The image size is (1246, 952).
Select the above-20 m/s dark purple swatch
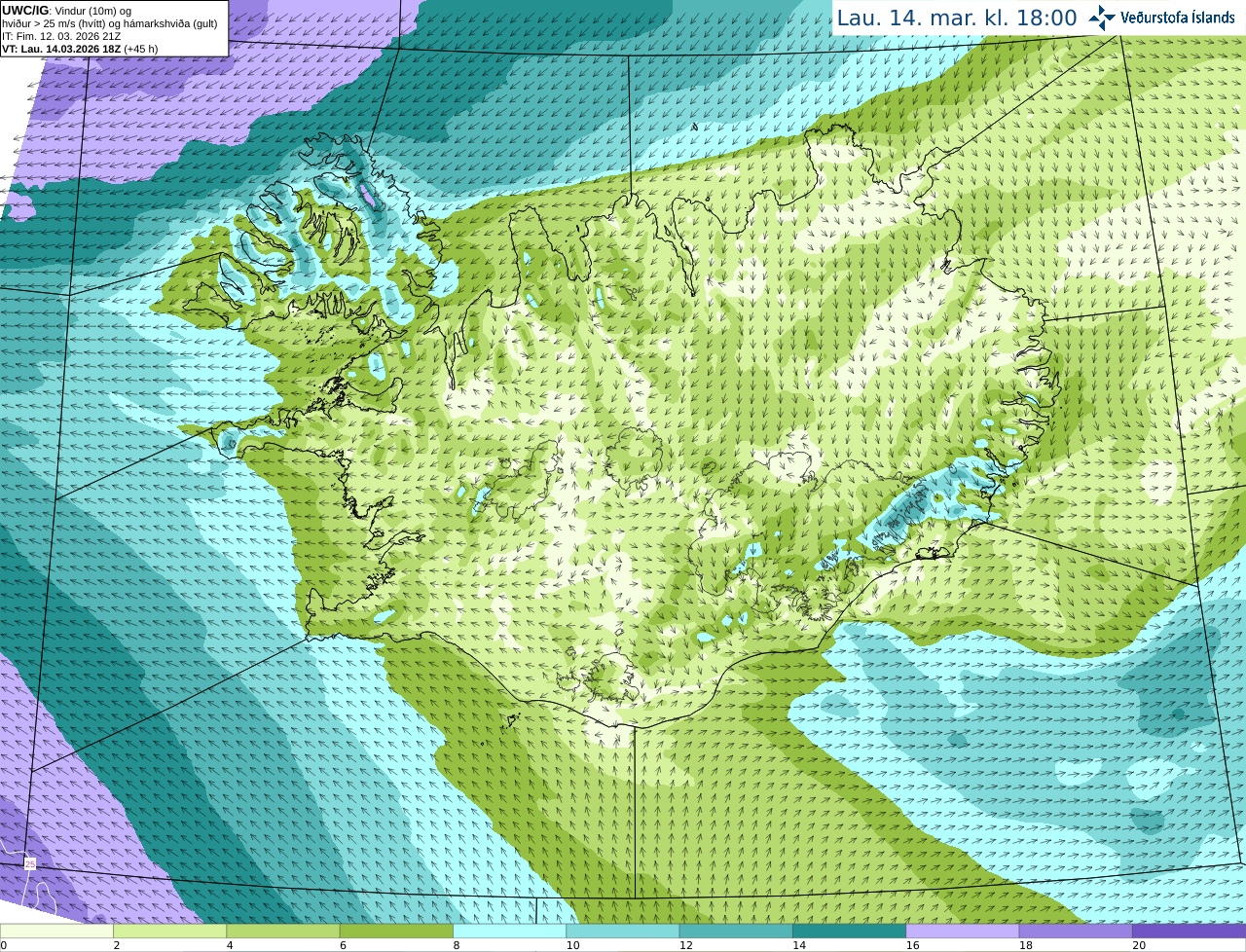1189,931
